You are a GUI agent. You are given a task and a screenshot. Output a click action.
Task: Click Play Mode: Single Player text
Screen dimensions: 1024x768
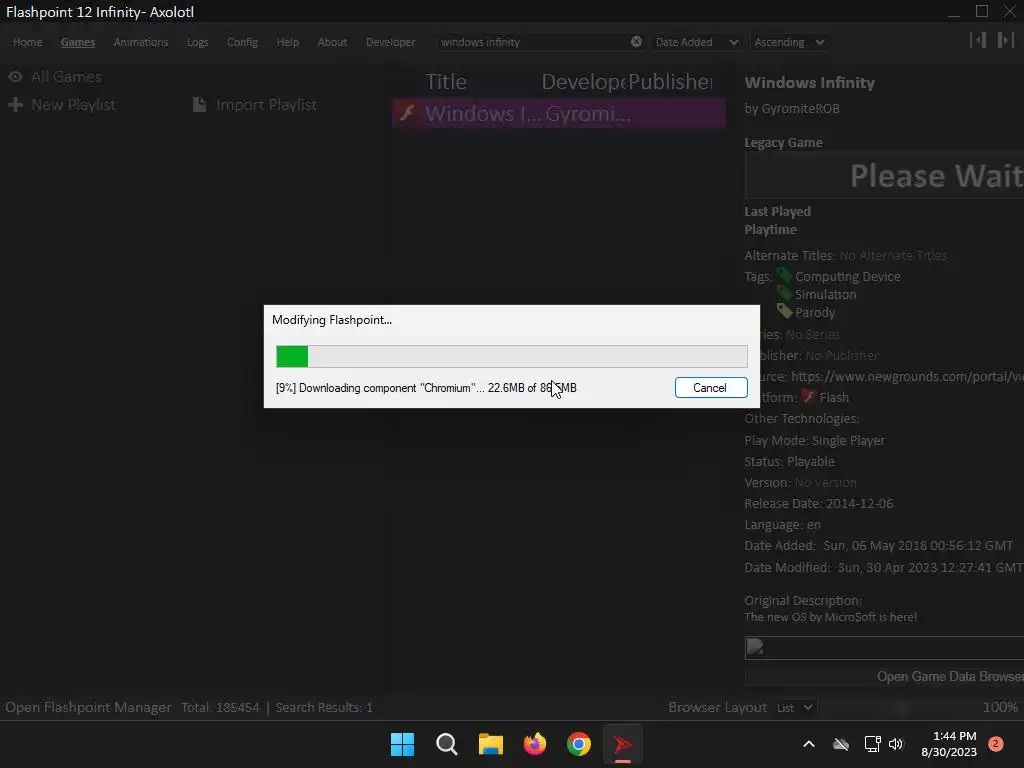[x=814, y=440]
